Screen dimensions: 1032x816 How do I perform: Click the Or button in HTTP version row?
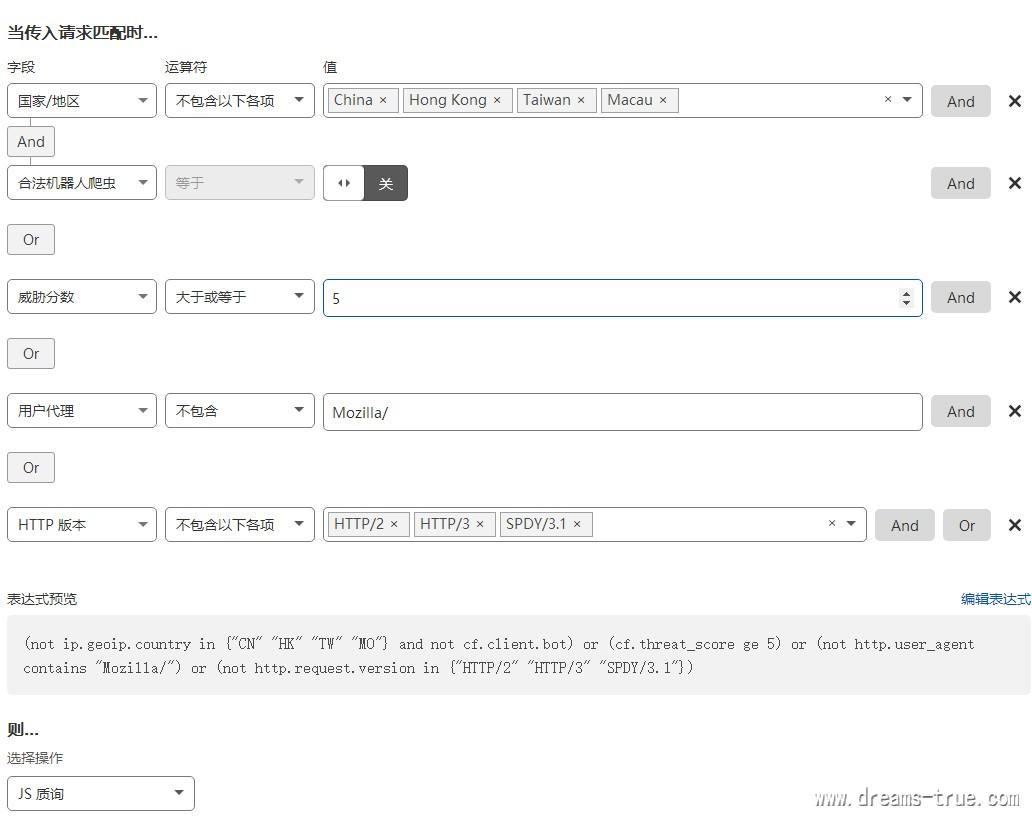point(966,525)
